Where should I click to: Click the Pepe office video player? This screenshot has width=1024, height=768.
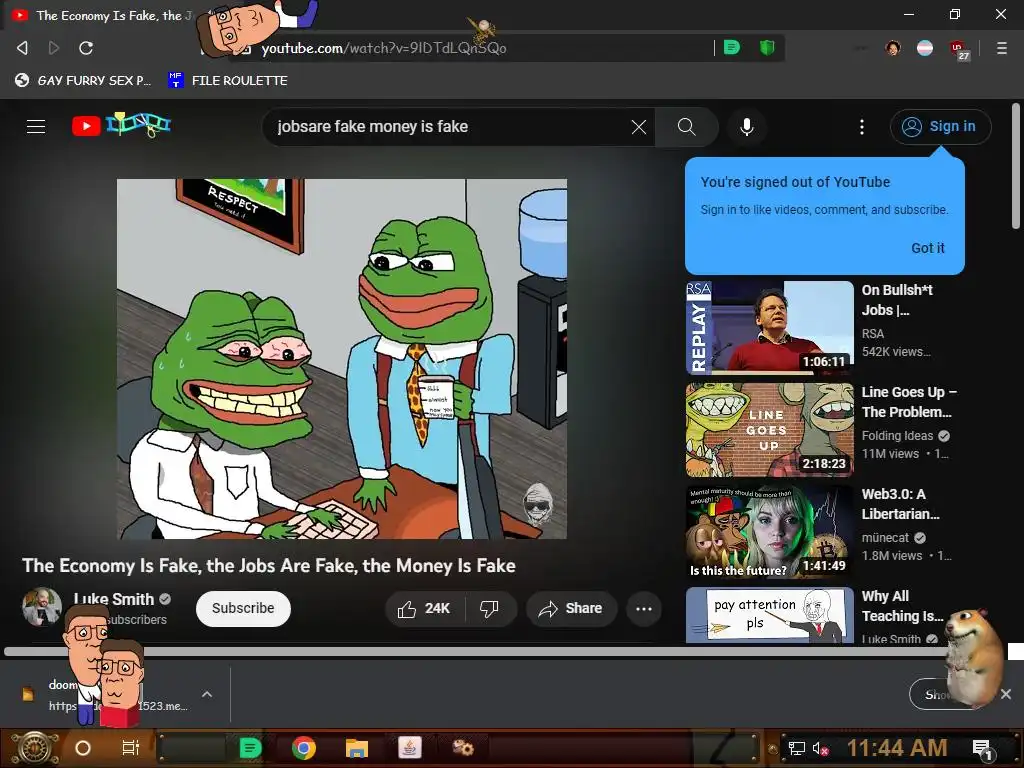342,359
